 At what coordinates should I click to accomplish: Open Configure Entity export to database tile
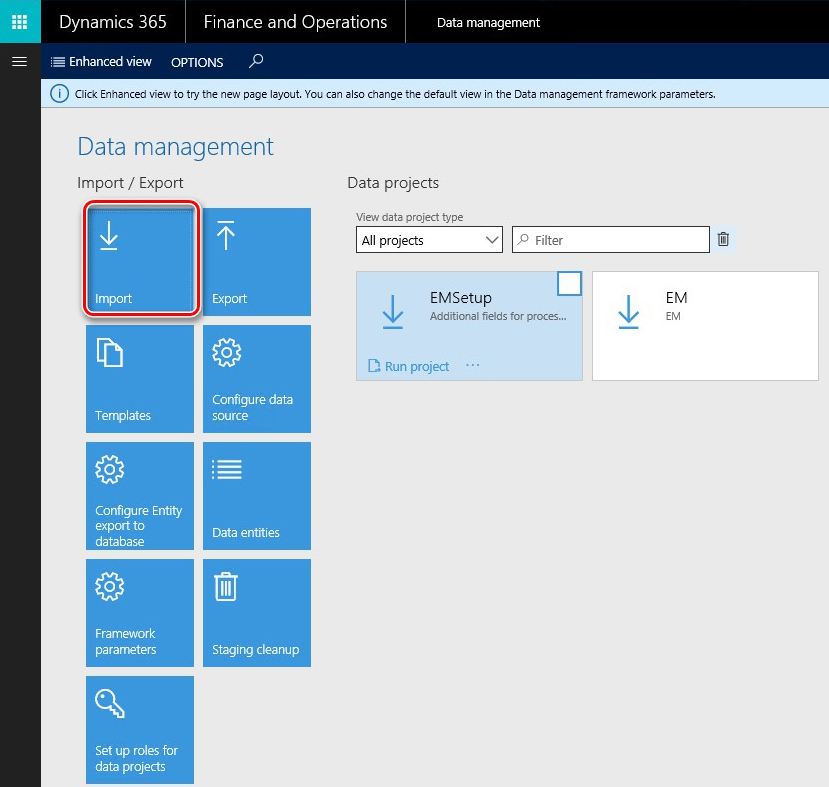coord(140,496)
